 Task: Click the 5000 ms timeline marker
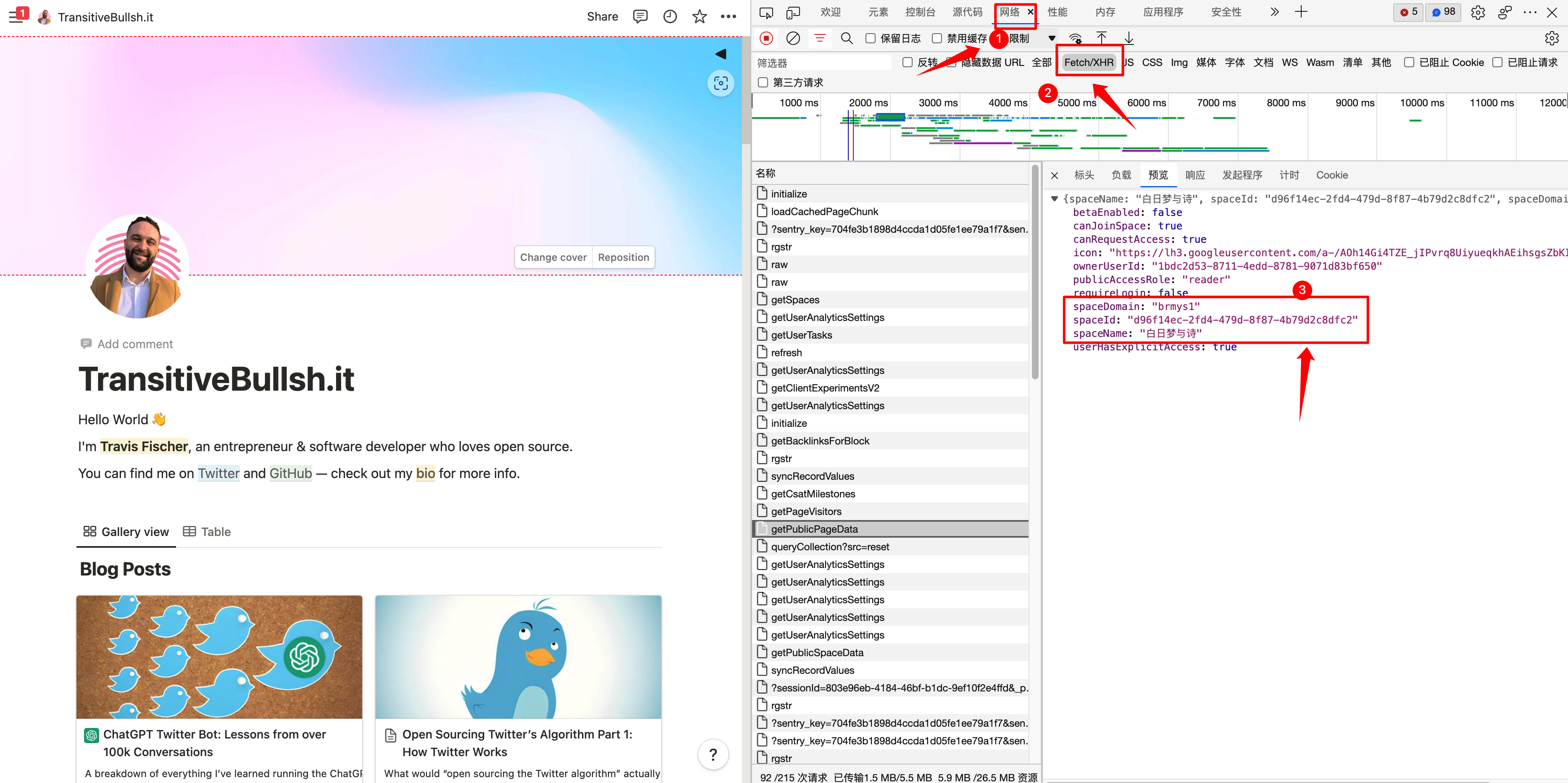pos(1076,103)
